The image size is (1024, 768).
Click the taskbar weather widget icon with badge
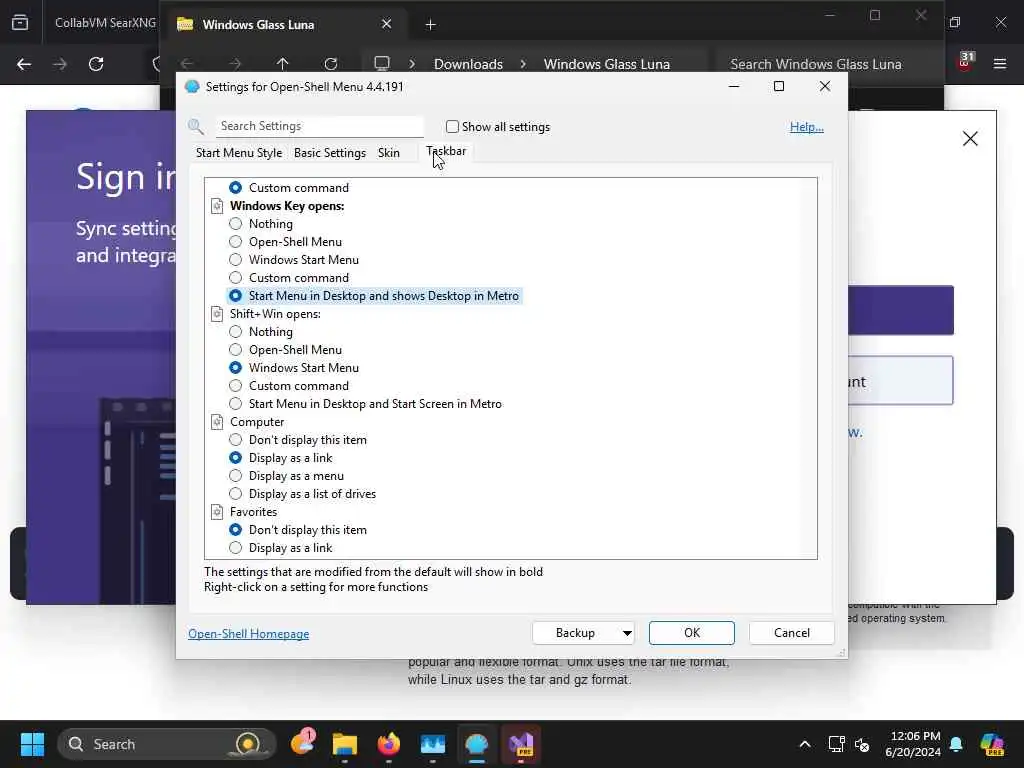tap(303, 743)
